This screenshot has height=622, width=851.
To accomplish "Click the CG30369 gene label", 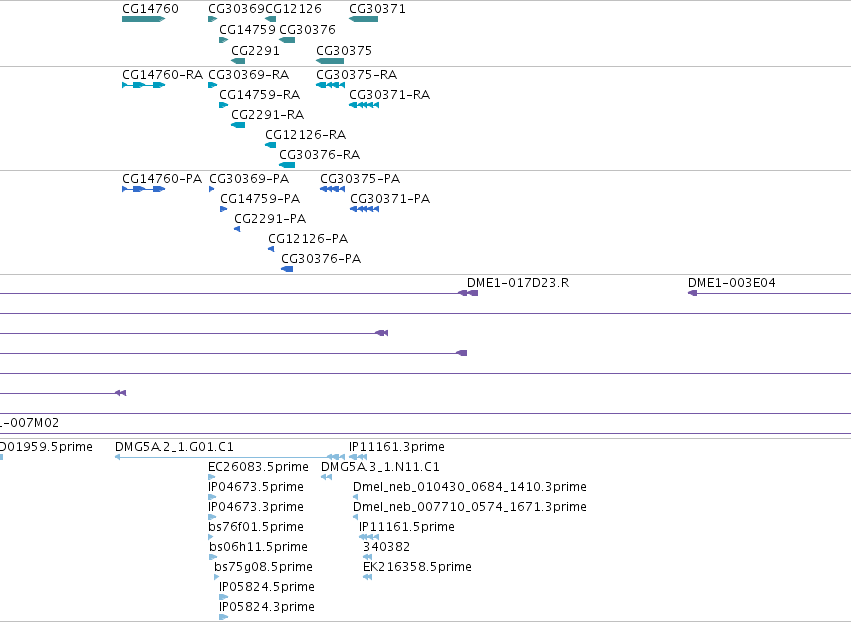I will coord(237,9).
